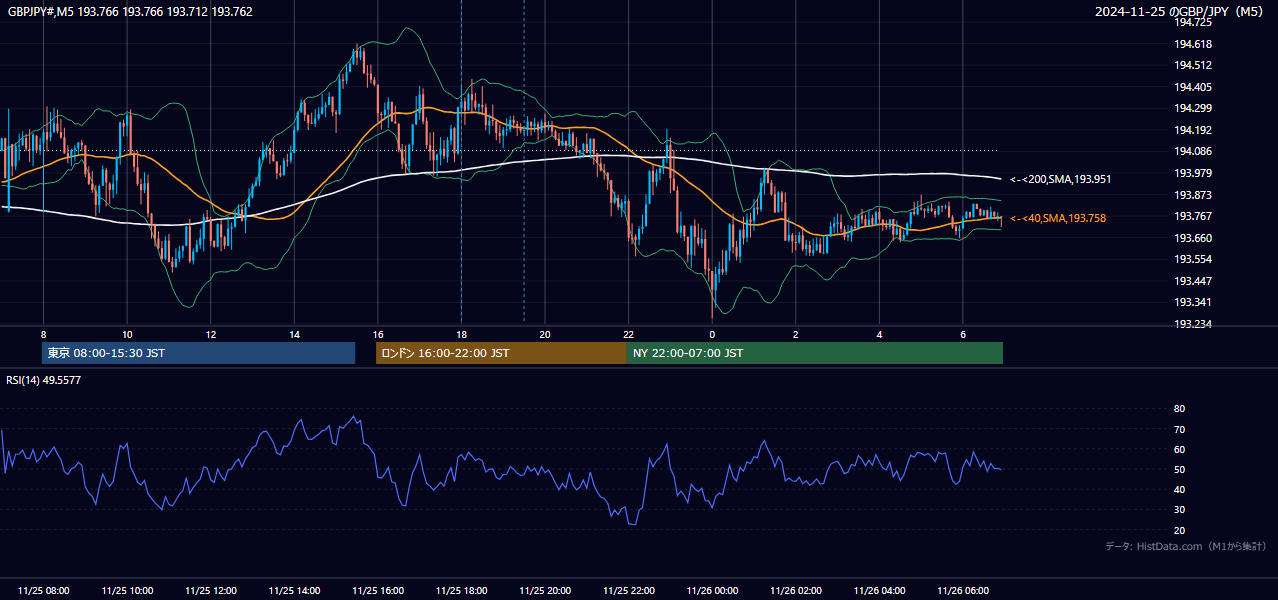Click the '11/25 22:00' date label
Viewport: 1278px width, 600px height.
point(628,591)
